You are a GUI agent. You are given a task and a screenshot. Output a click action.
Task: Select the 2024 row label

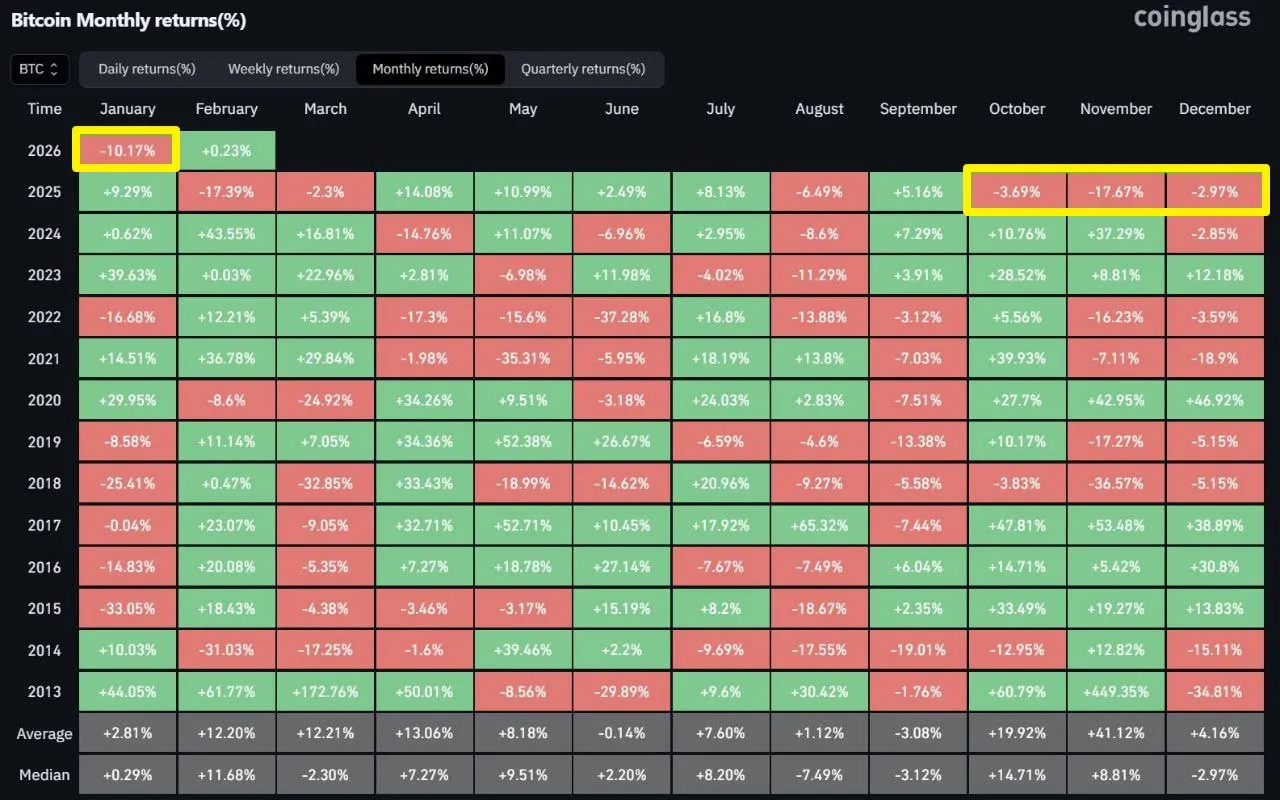(x=44, y=234)
